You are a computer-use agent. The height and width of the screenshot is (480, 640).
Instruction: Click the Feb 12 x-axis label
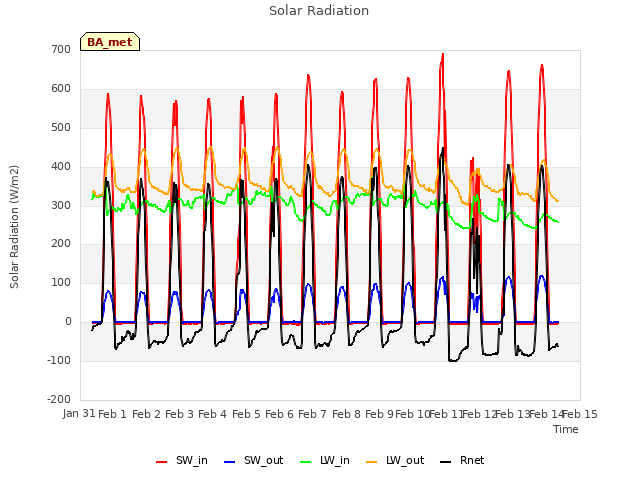pyautogui.click(x=479, y=414)
